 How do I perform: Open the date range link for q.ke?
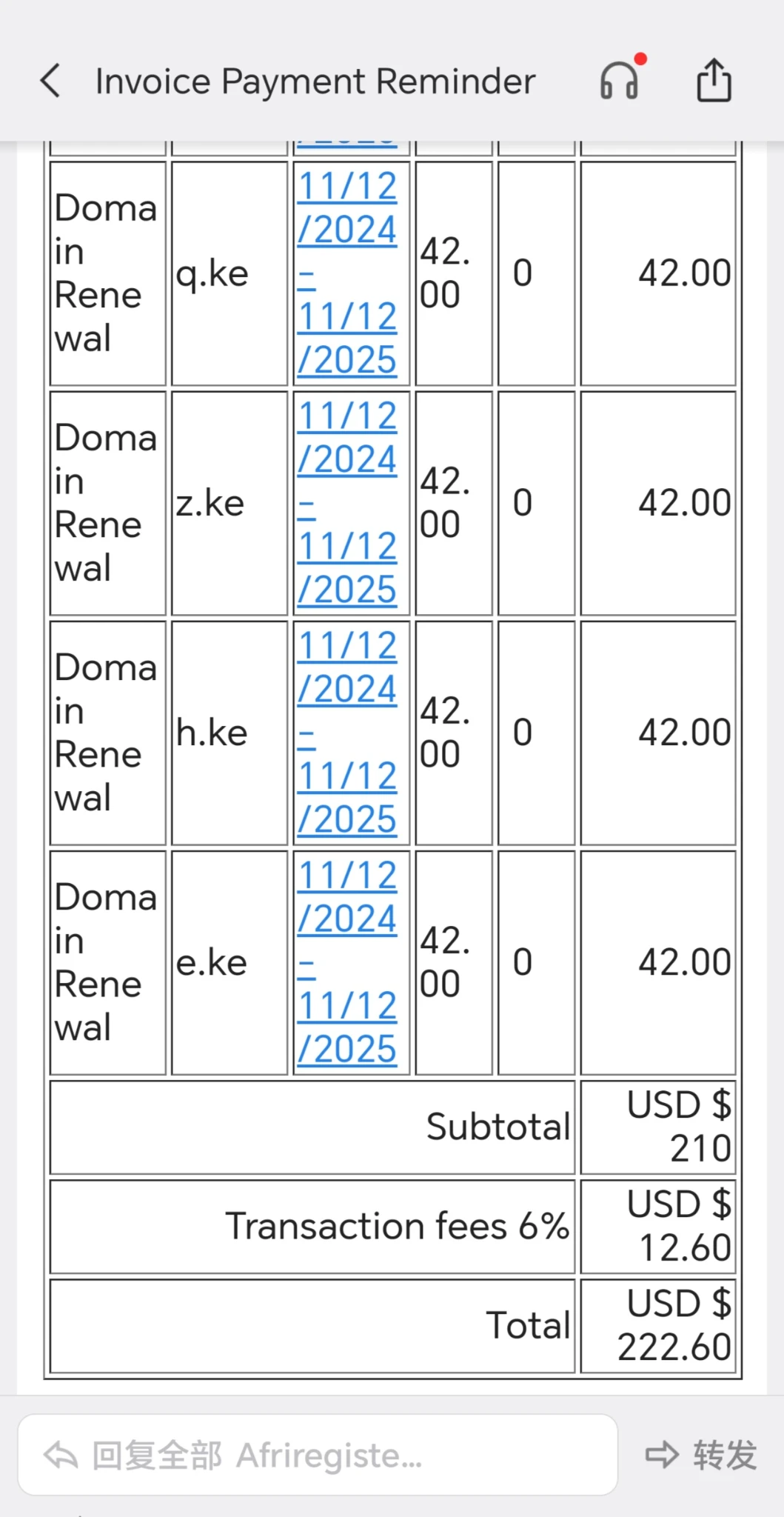tap(347, 273)
